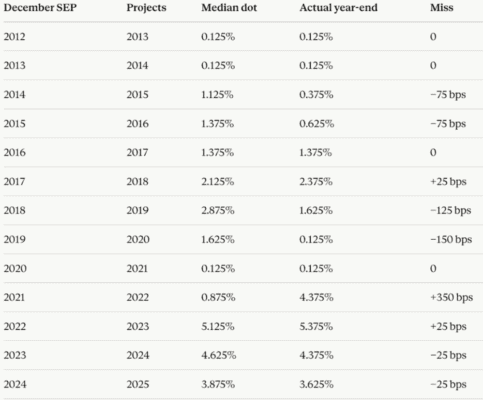
Task: Click the Median dot column header
Action: coord(229,8)
